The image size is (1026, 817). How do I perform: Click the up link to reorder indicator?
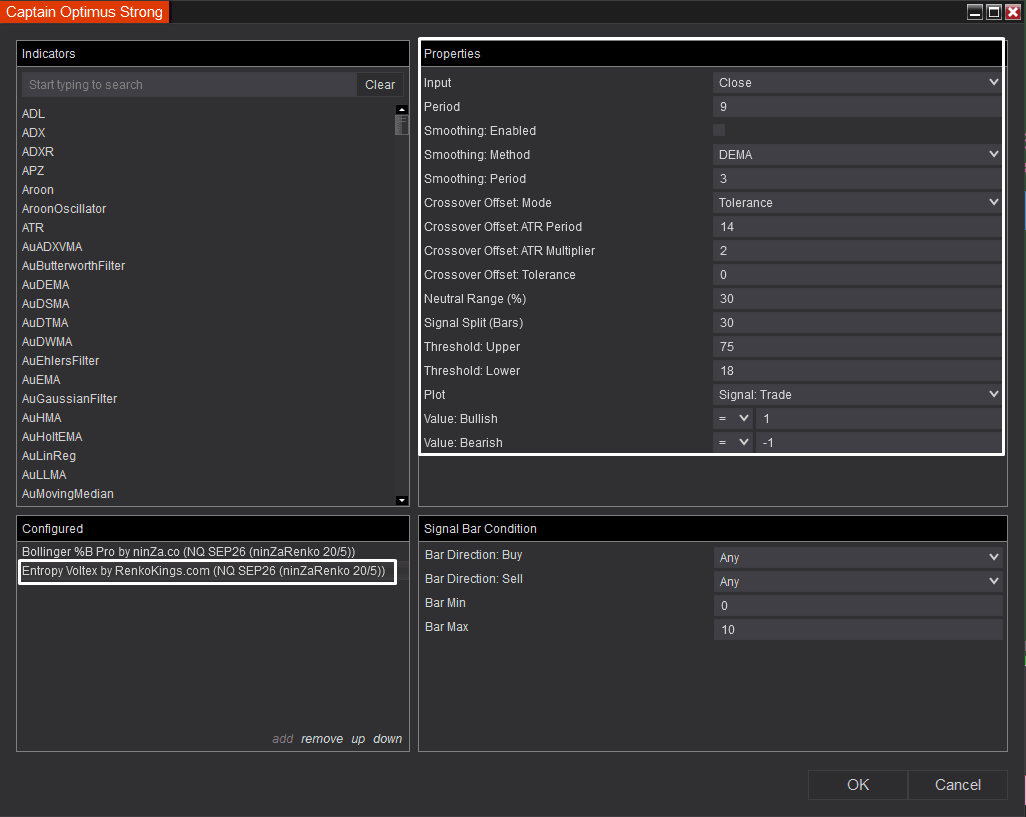[x=358, y=739]
